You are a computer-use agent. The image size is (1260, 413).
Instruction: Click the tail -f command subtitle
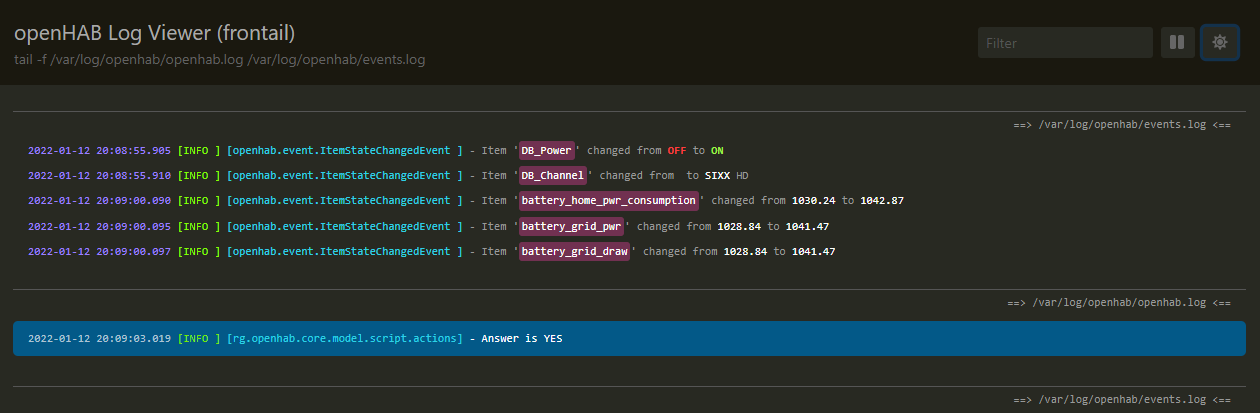pos(219,60)
